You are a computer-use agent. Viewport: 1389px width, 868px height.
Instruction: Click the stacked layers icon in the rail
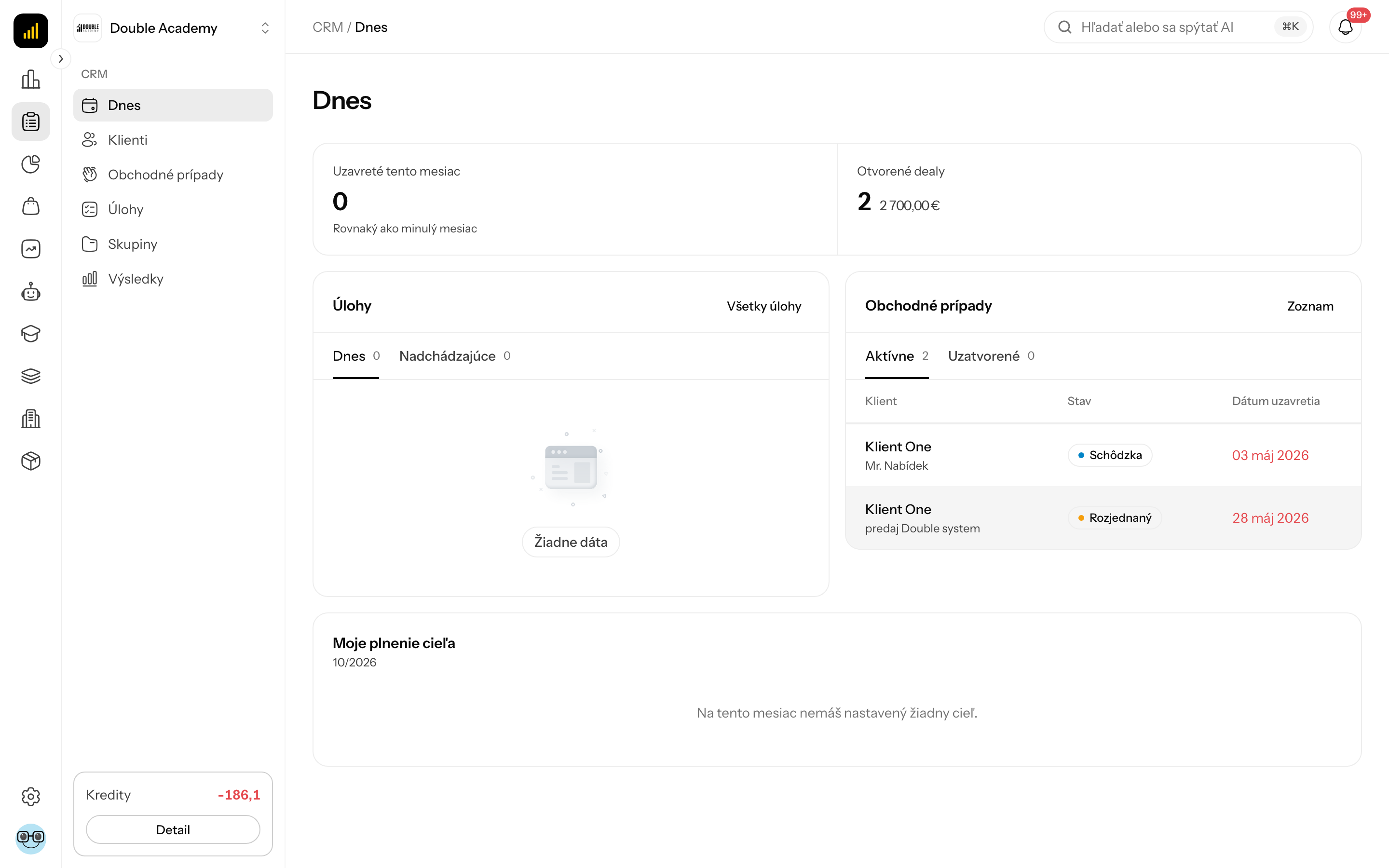(30, 376)
